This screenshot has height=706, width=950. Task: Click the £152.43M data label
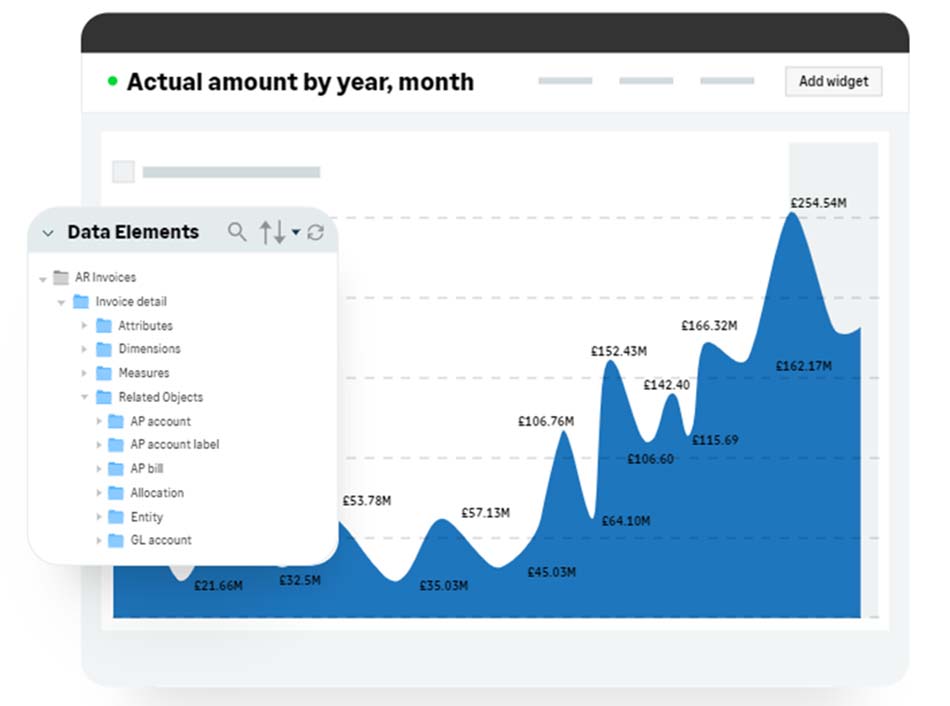click(619, 351)
